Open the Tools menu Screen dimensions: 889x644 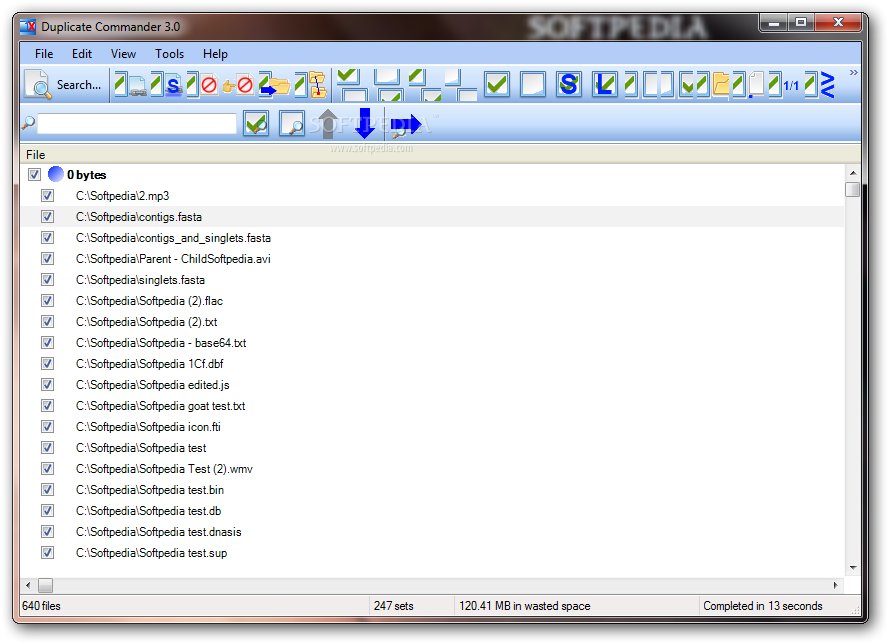click(x=170, y=54)
